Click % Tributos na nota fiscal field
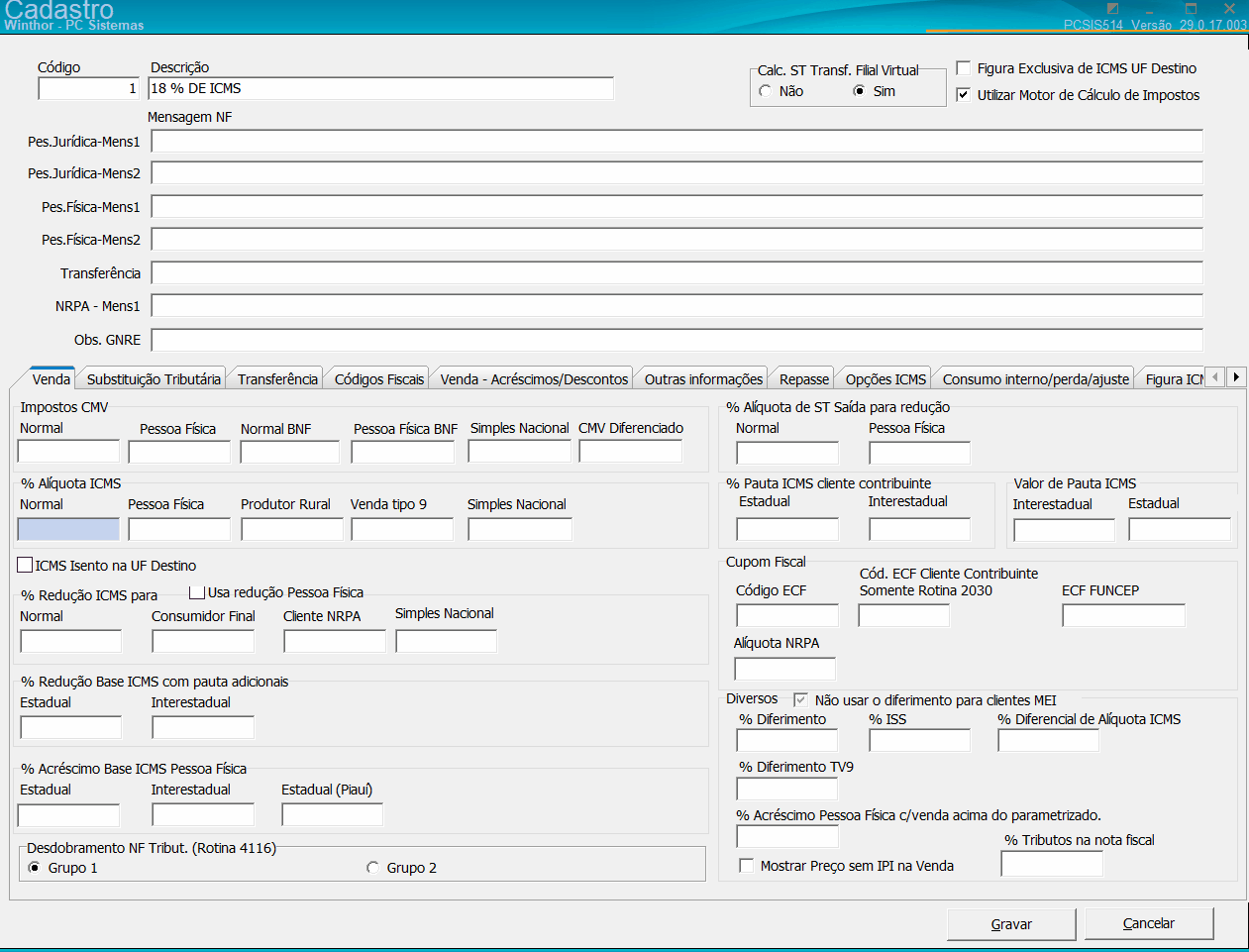The image size is (1249, 952). [1052, 864]
